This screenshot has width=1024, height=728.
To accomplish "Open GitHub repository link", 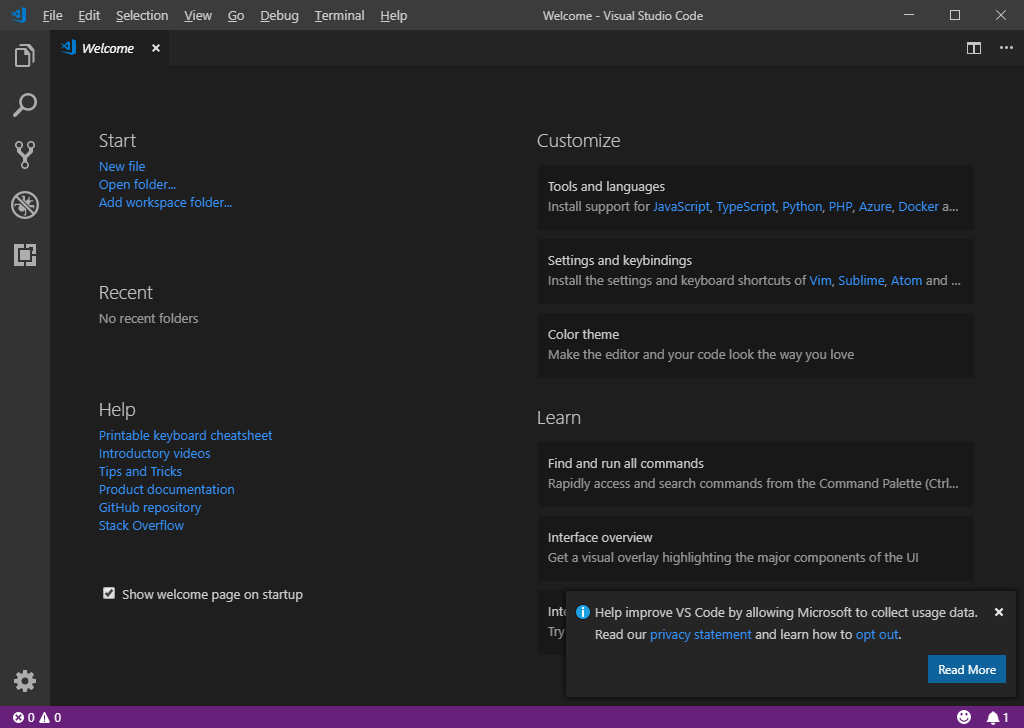I will 150,507.
